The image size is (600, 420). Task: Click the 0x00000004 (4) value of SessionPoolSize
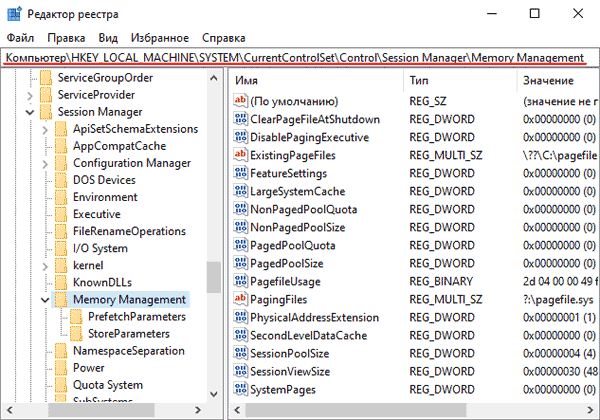pos(559,353)
